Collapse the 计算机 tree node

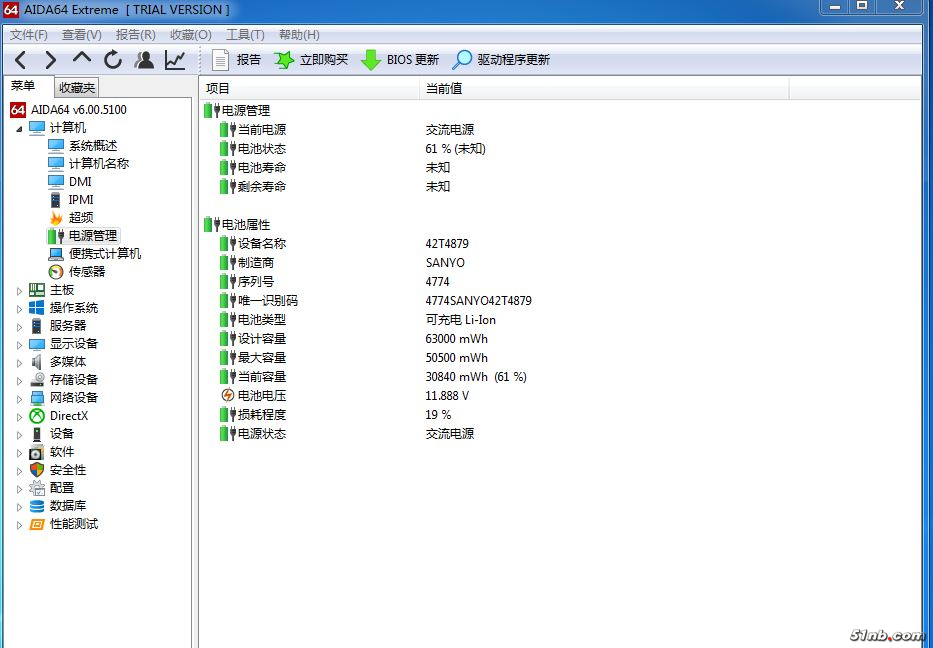coord(19,128)
